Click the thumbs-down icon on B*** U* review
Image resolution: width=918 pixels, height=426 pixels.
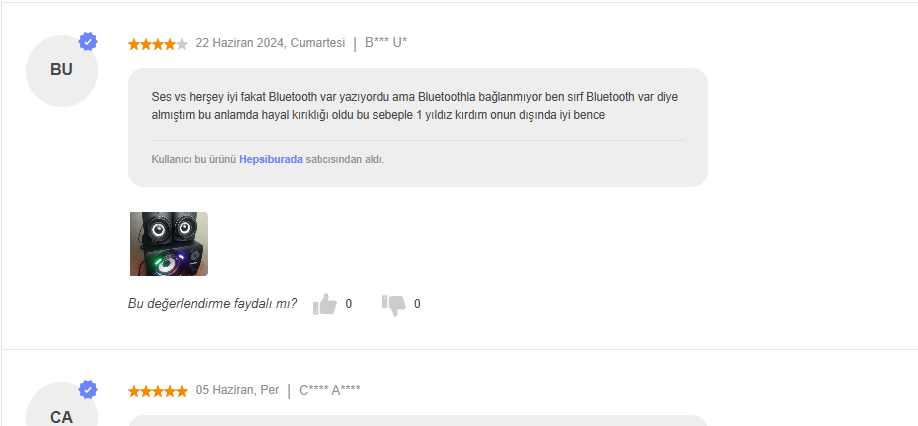[x=393, y=304]
